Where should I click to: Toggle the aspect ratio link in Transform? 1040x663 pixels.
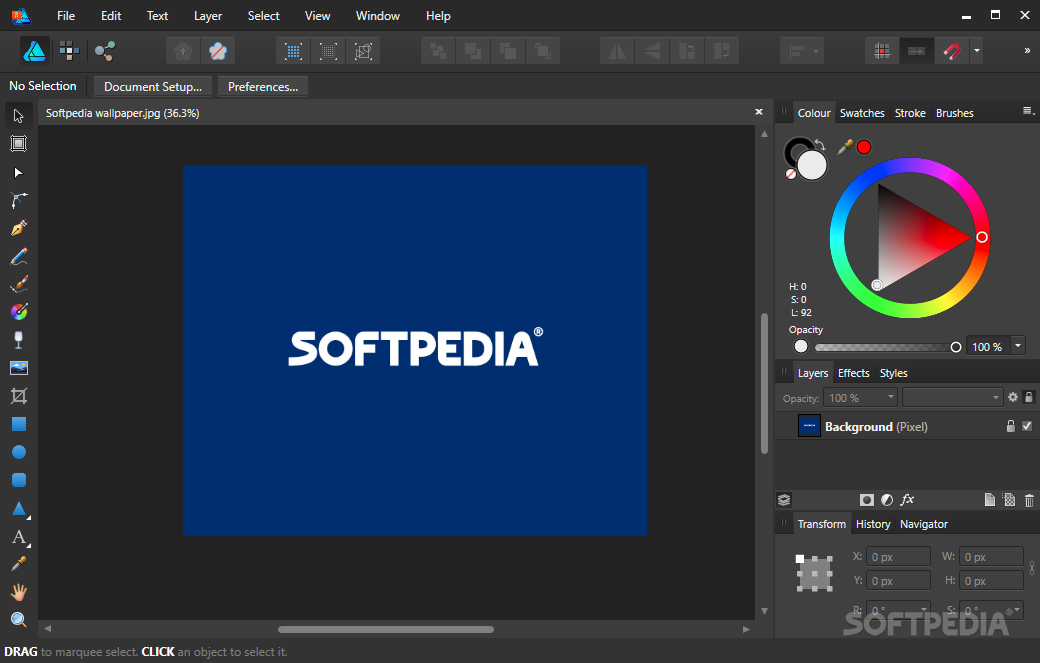1032,568
